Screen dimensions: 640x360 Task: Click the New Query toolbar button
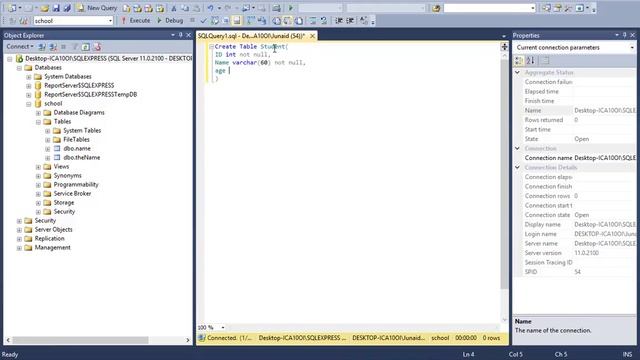[97, 8]
